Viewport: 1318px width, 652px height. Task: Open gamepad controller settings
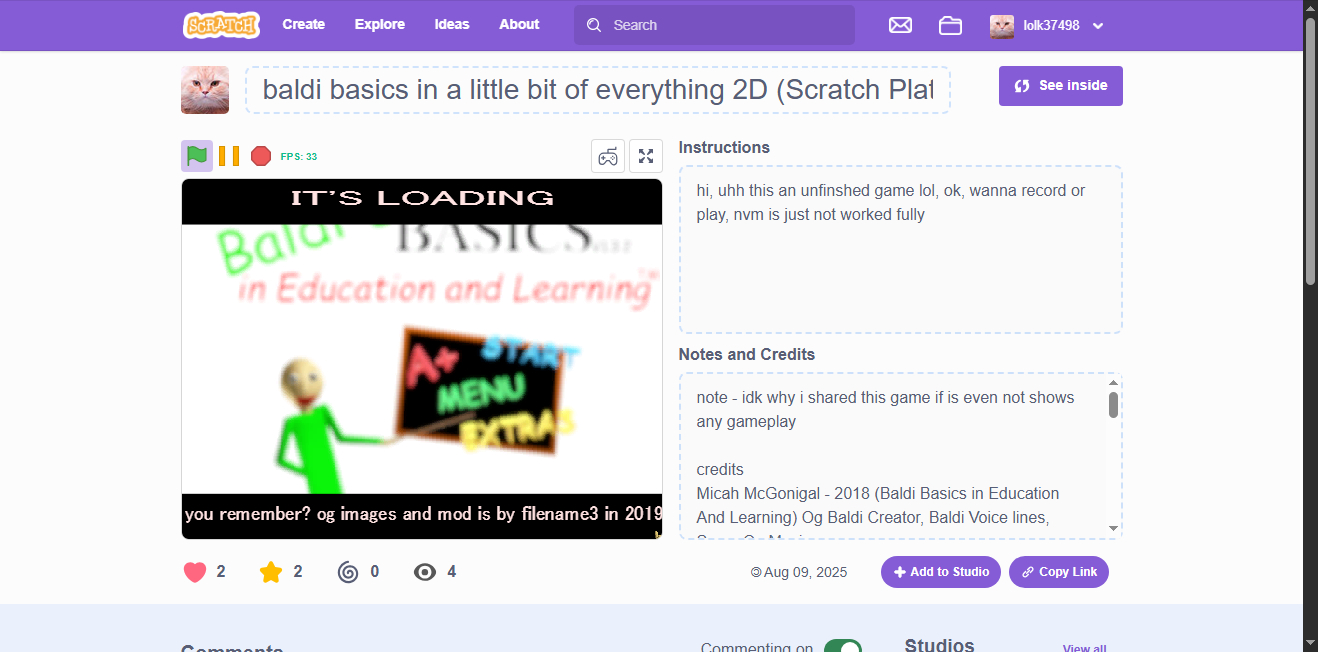click(x=608, y=156)
